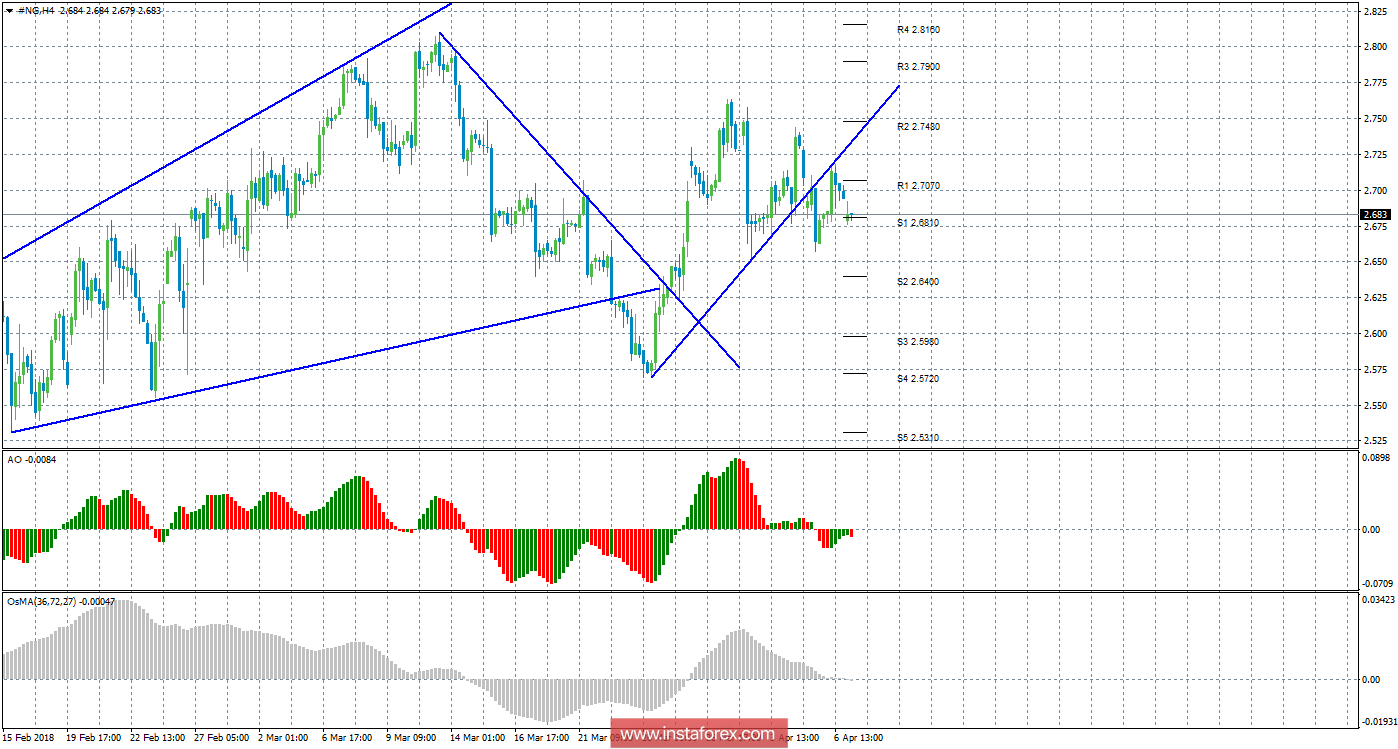The height and width of the screenshot is (749, 1398).
Task: Click the 2.650 price axis value
Action: [1374, 262]
